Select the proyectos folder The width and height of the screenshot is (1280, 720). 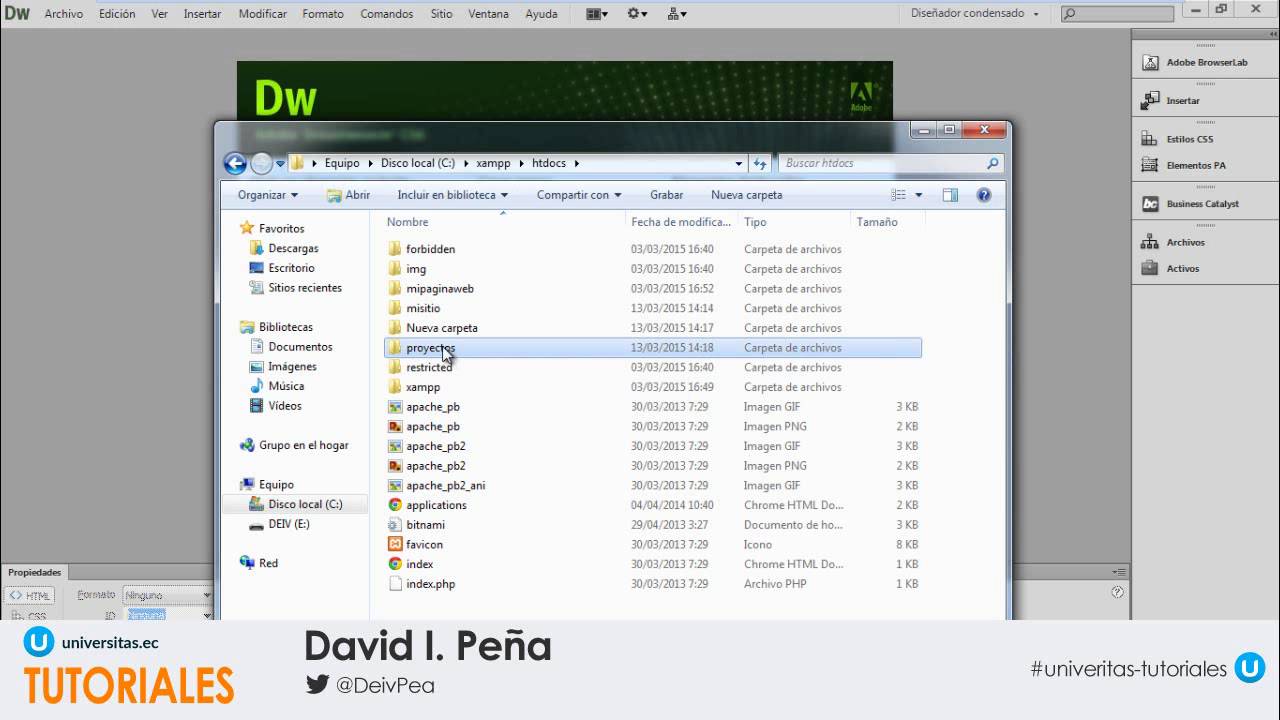point(653,347)
